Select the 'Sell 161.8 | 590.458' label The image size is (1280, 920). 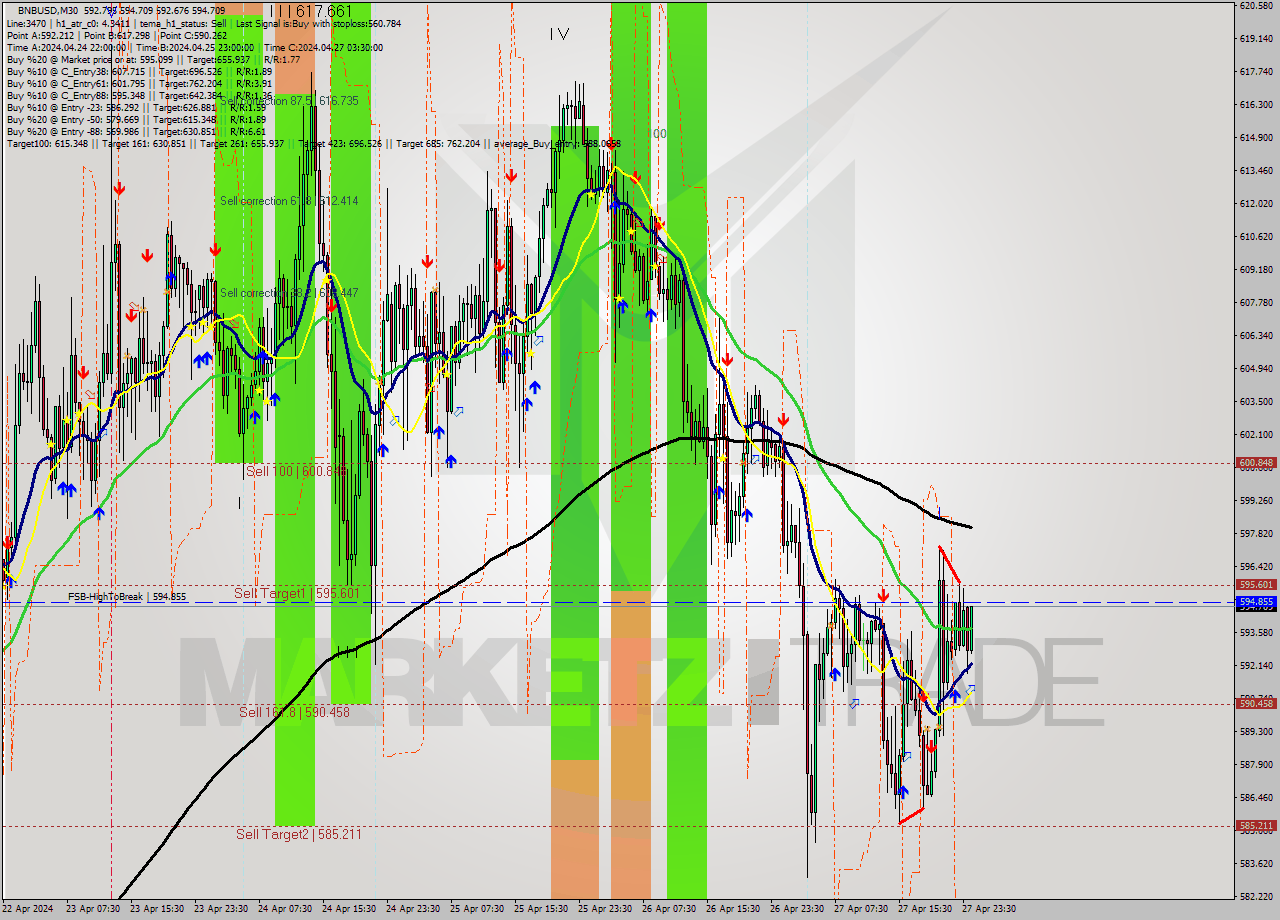click(x=294, y=712)
